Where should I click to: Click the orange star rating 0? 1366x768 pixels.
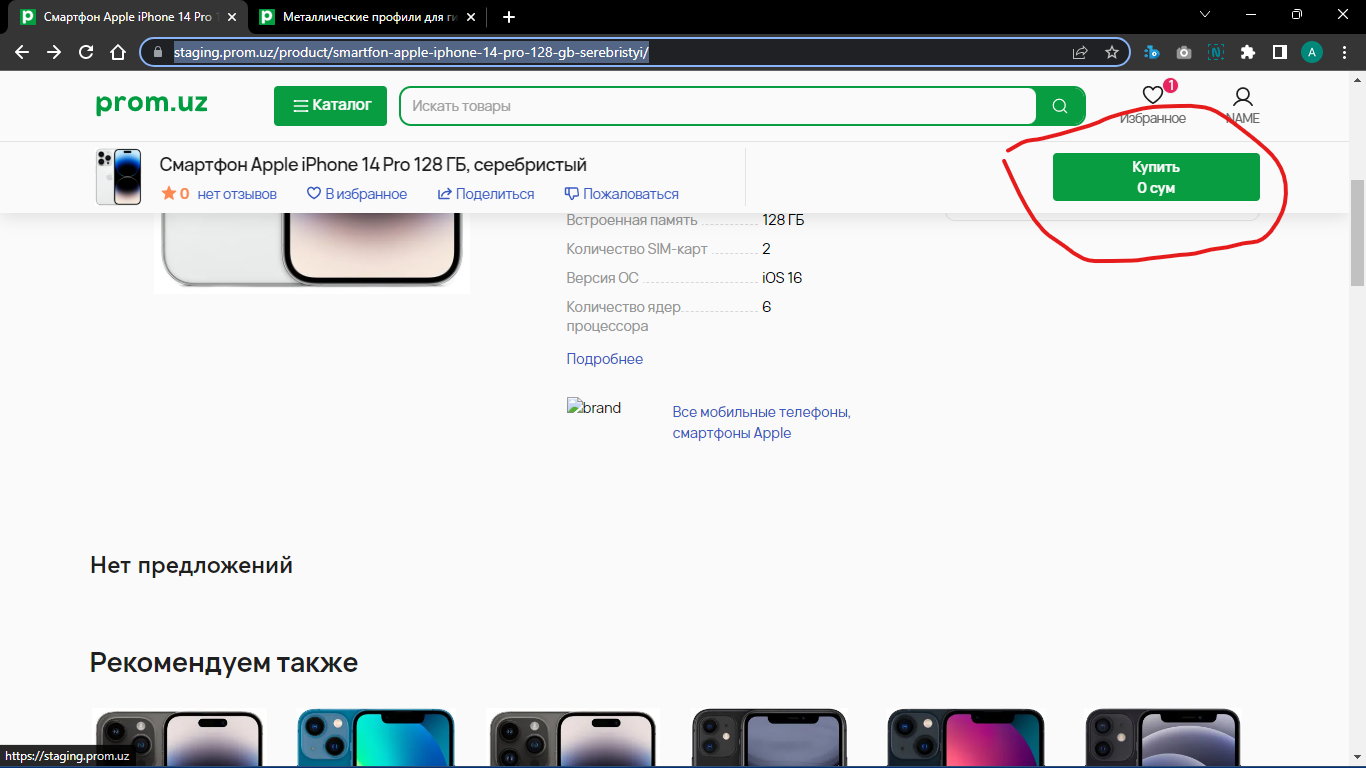176,194
